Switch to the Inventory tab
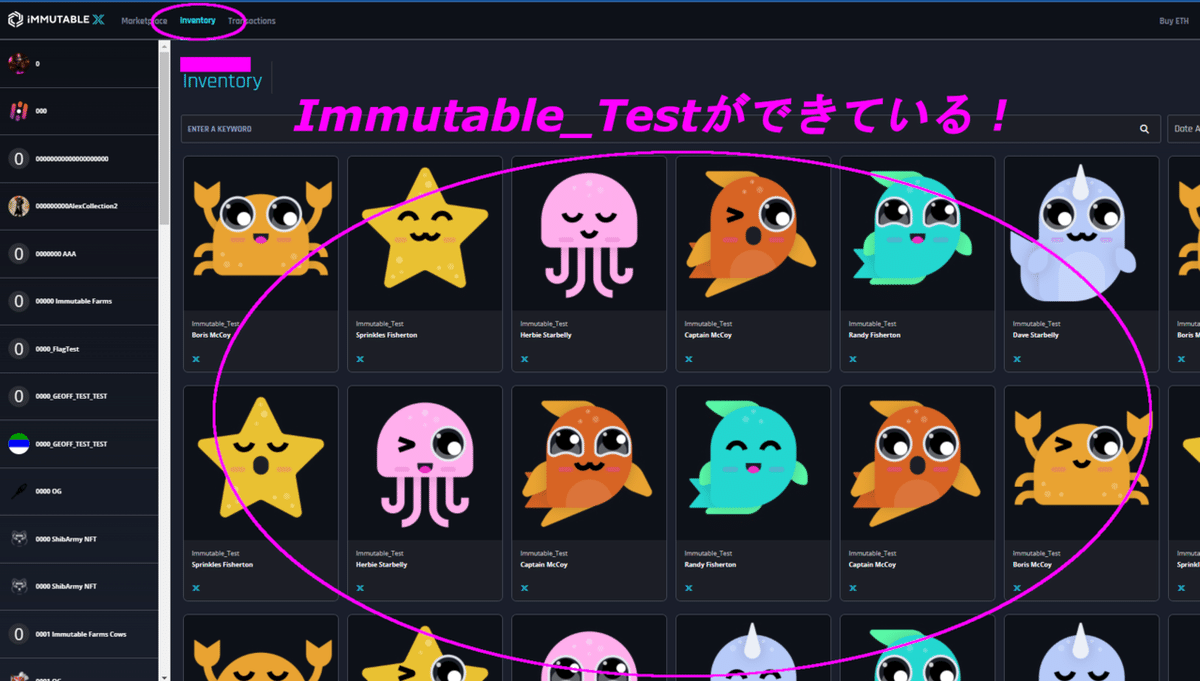This screenshot has height=681, width=1200. [x=197, y=21]
